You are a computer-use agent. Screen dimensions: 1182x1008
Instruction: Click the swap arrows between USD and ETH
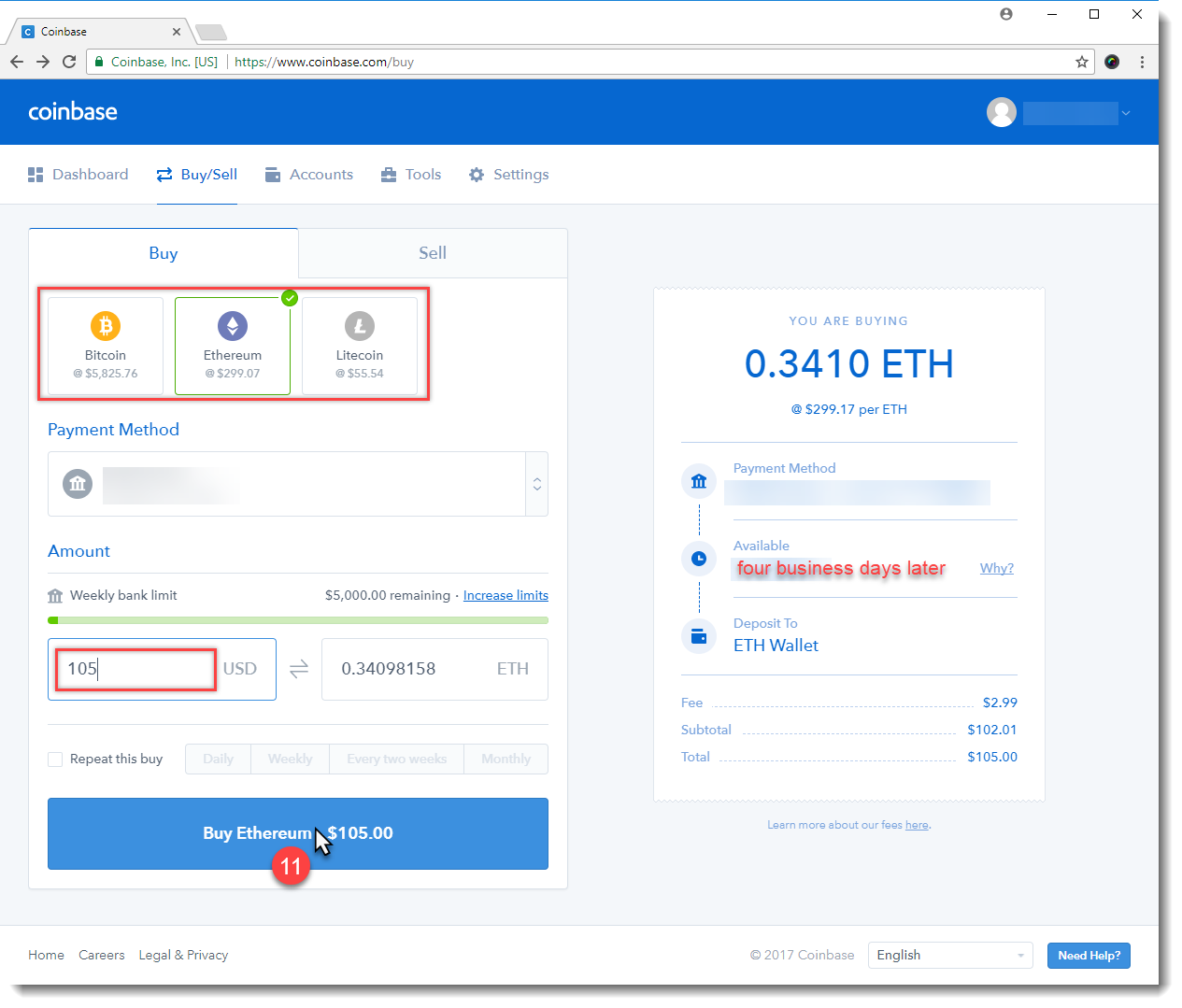coord(299,669)
